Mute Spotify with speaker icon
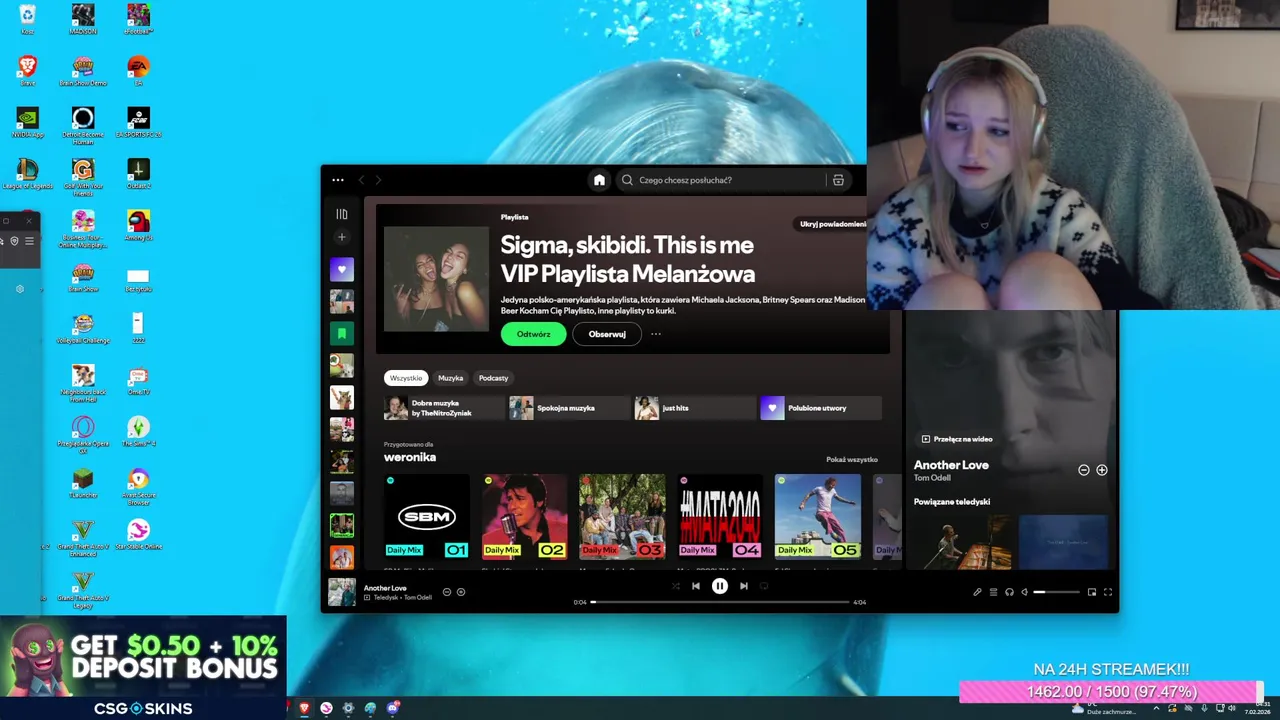Screen dimensions: 1280x720 tap(1024, 592)
